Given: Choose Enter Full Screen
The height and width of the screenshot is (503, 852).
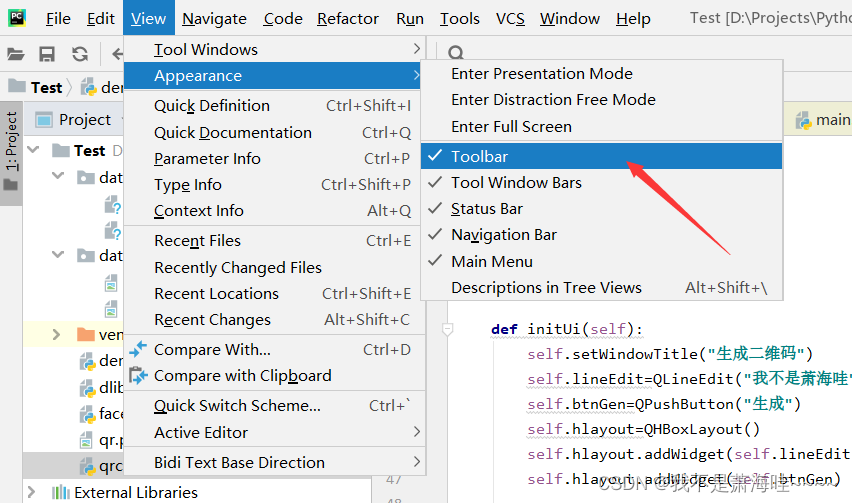Looking at the screenshot, I should pyautogui.click(x=602, y=127).
